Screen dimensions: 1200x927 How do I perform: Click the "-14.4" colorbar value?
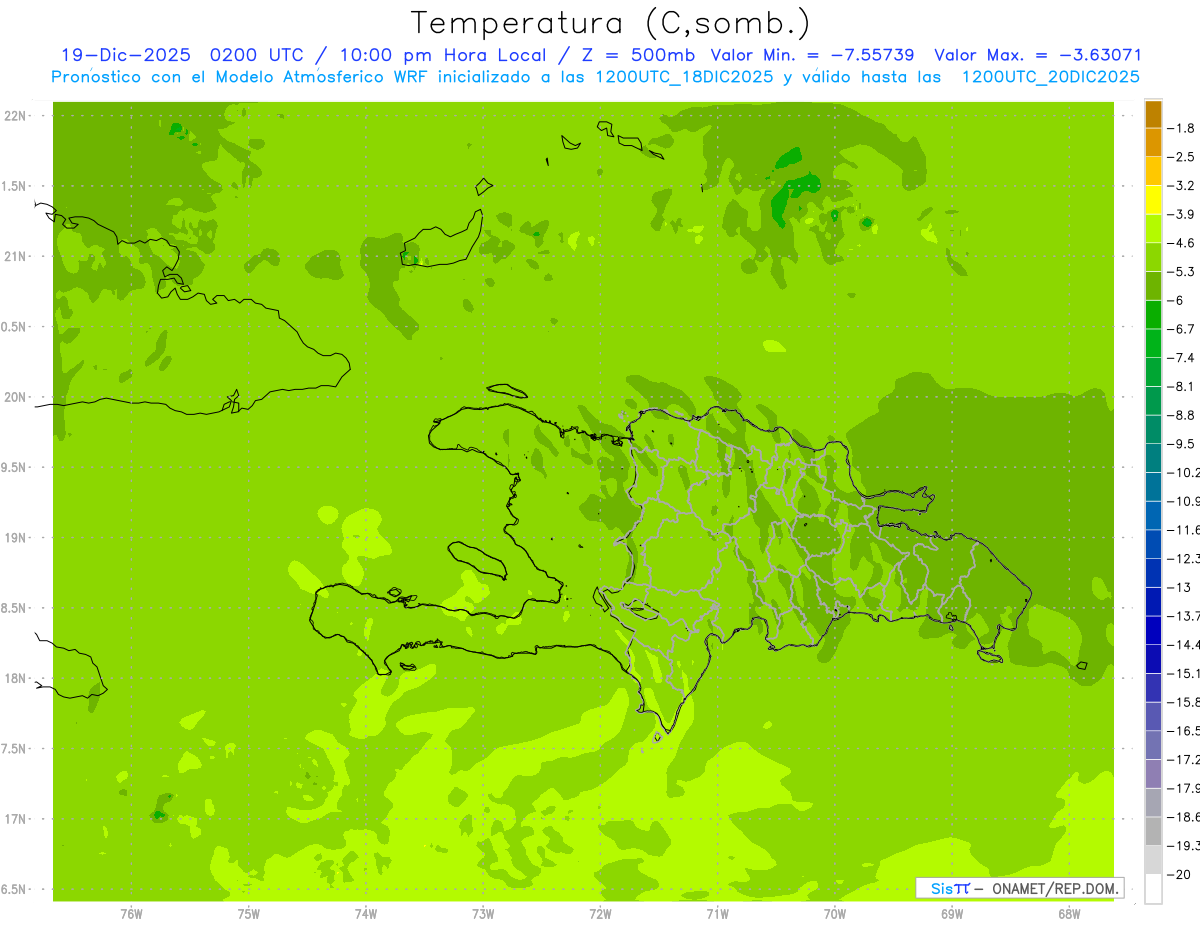pos(1184,645)
